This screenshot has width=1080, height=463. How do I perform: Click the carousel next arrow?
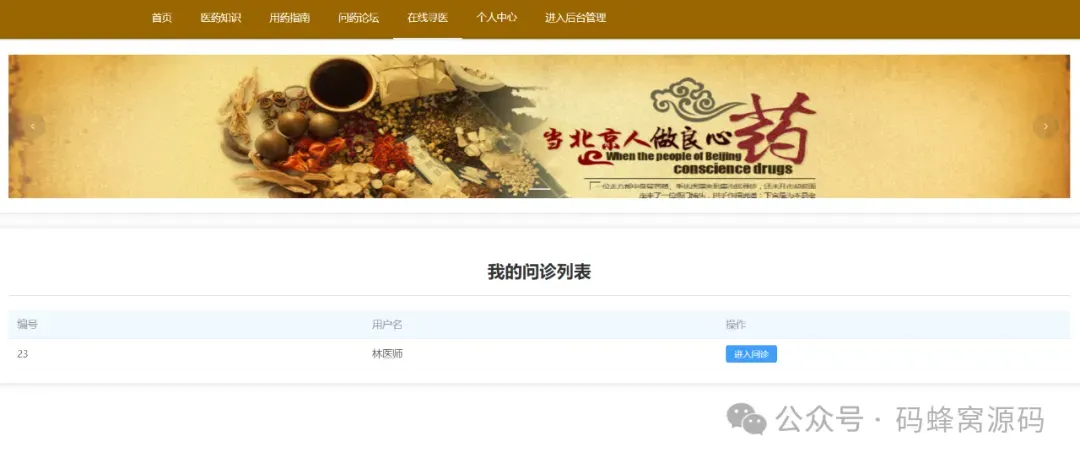(x=1046, y=127)
